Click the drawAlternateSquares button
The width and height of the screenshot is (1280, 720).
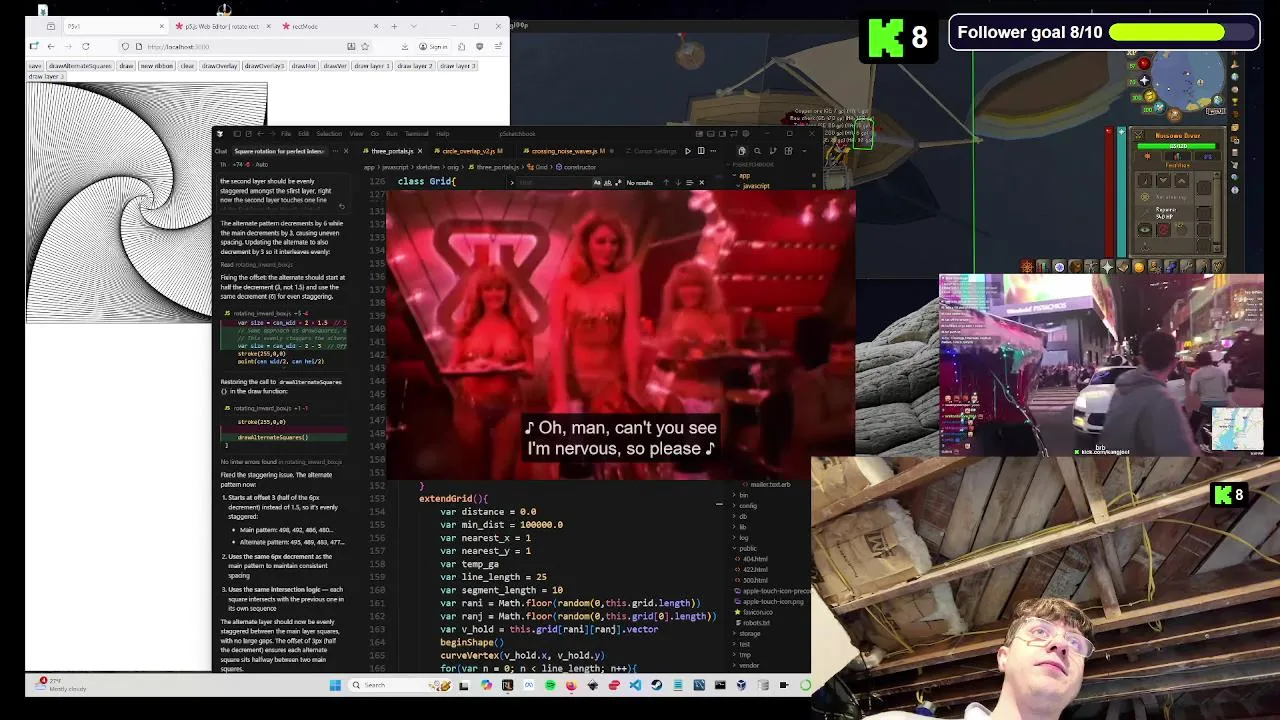81,66
